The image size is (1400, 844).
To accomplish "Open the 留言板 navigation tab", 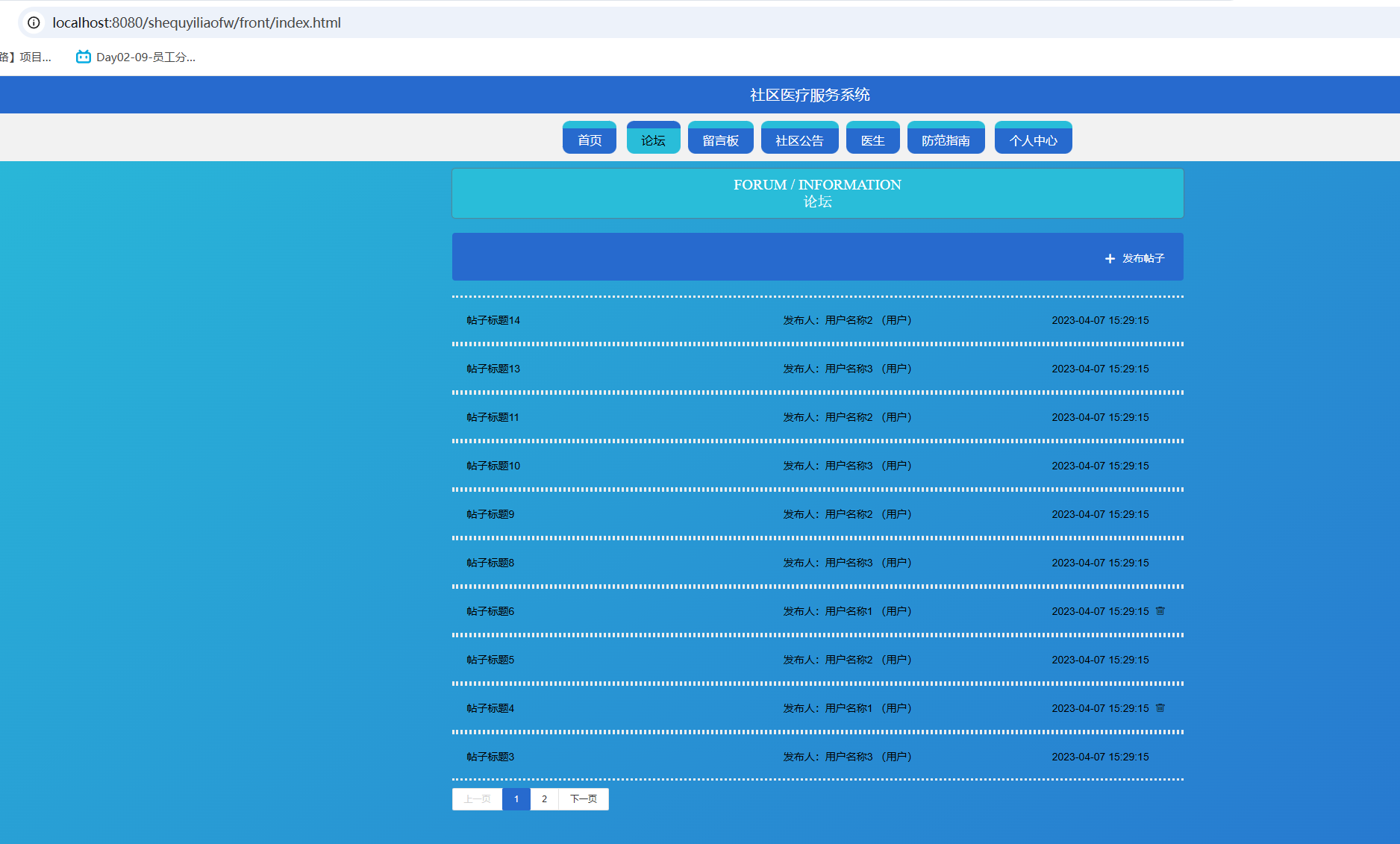I will pyautogui.click(x=721, y=138).
